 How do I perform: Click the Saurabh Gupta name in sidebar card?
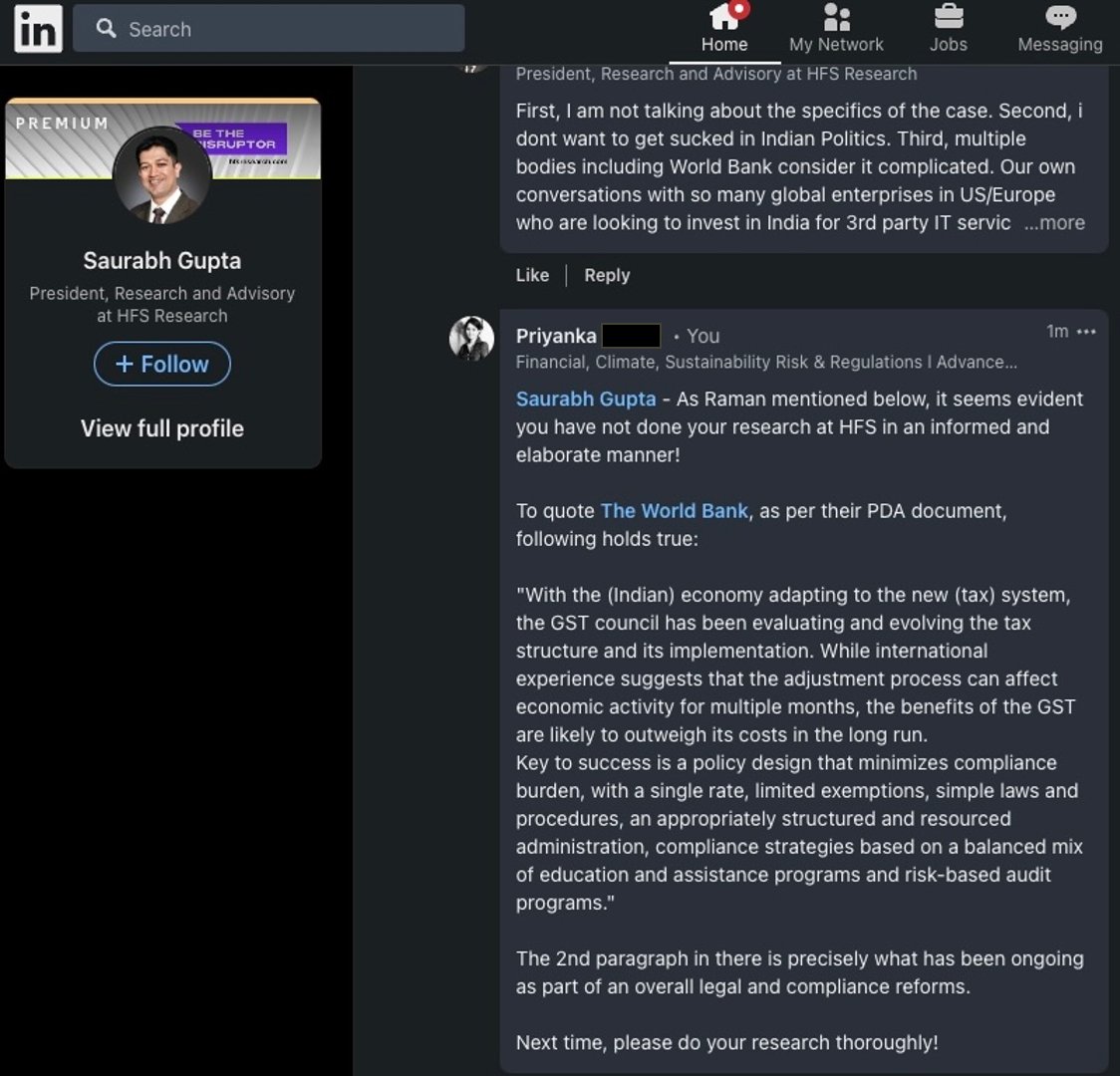click(162, 261)
